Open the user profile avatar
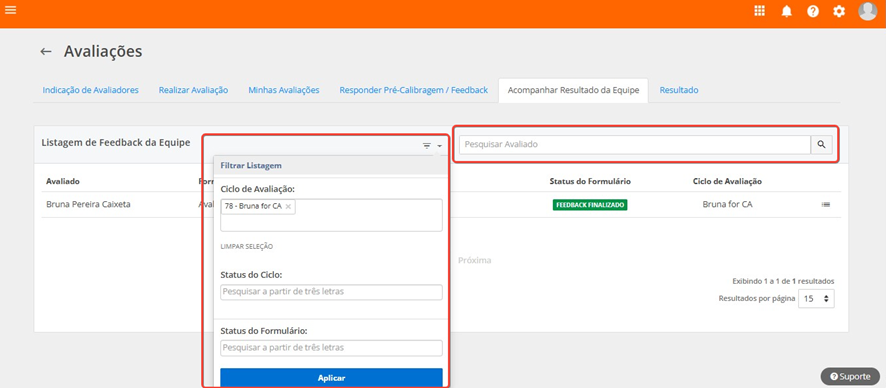Screen dimensions: 886x388 tap(867, 11)
